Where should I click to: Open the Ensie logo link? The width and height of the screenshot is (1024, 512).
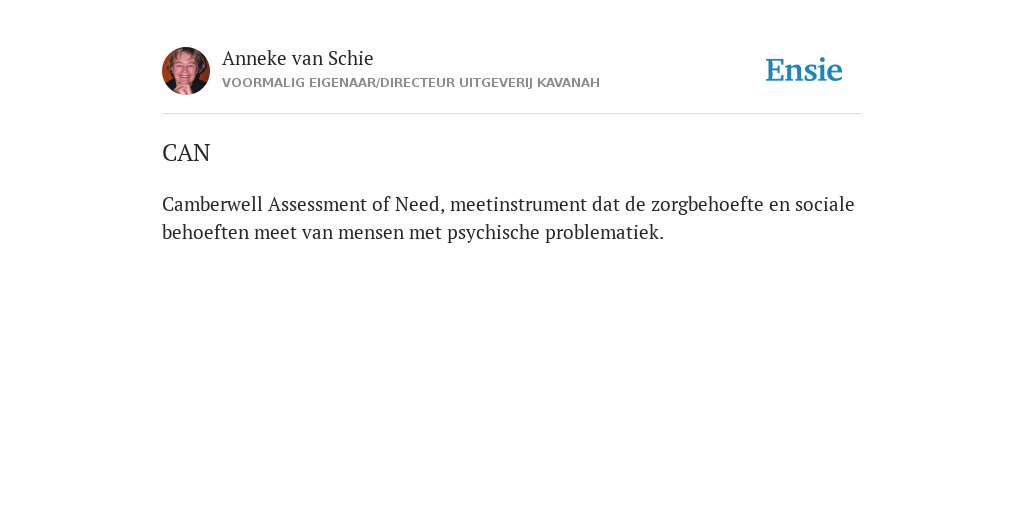804,70
